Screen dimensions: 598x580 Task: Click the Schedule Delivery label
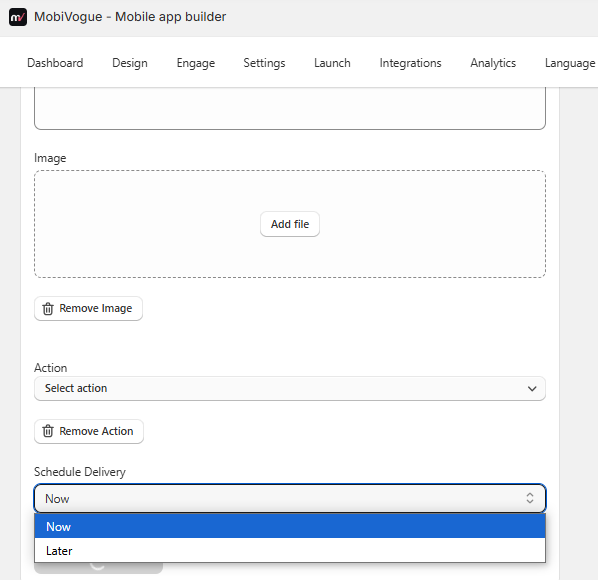tap(80, 472)
